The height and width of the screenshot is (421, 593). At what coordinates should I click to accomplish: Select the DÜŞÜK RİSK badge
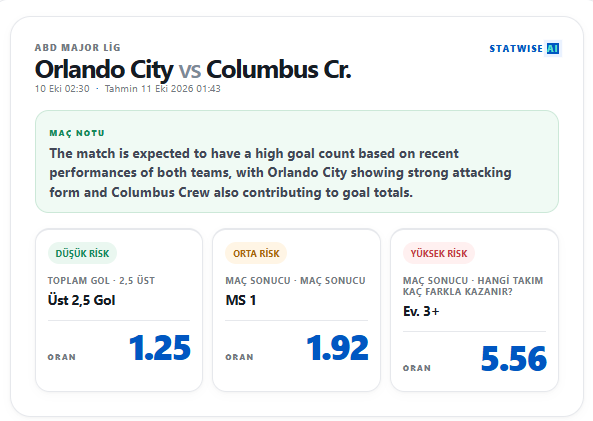coord(82,253)
